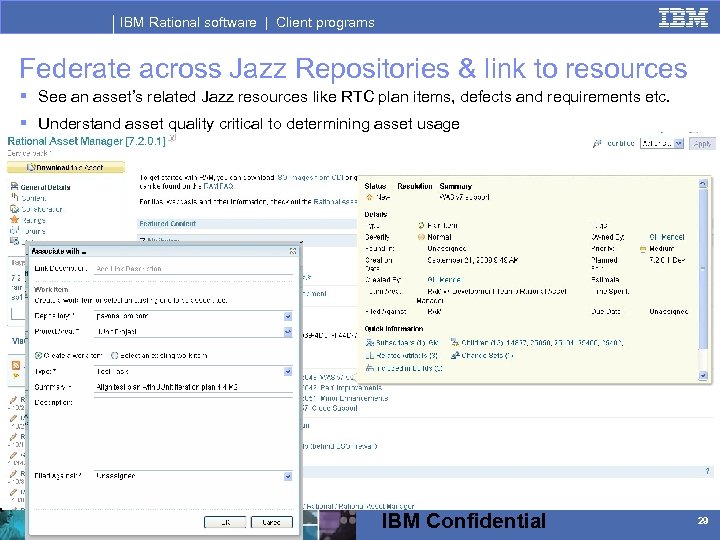Viewport: 720px width, 540px height.
Task: Click the Minor Enhancements row text
Action: point(354,398)
